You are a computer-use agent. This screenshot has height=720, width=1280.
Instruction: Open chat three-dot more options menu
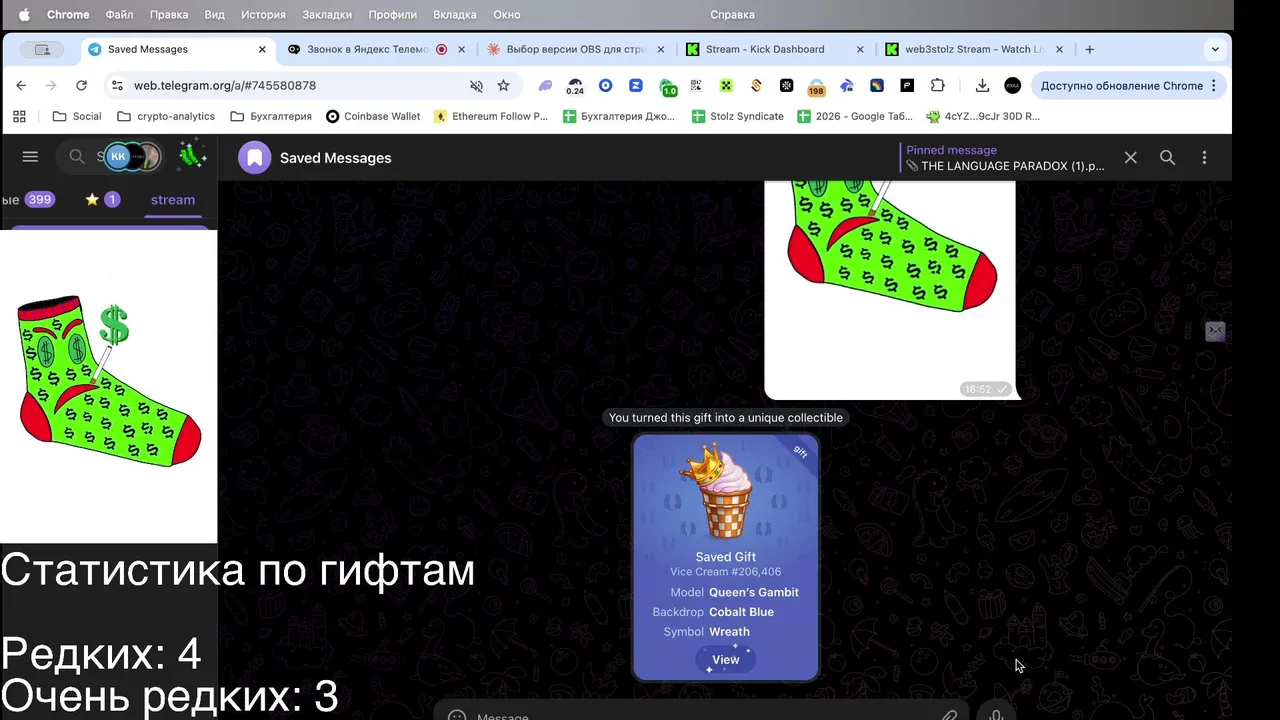point(1204,158)
